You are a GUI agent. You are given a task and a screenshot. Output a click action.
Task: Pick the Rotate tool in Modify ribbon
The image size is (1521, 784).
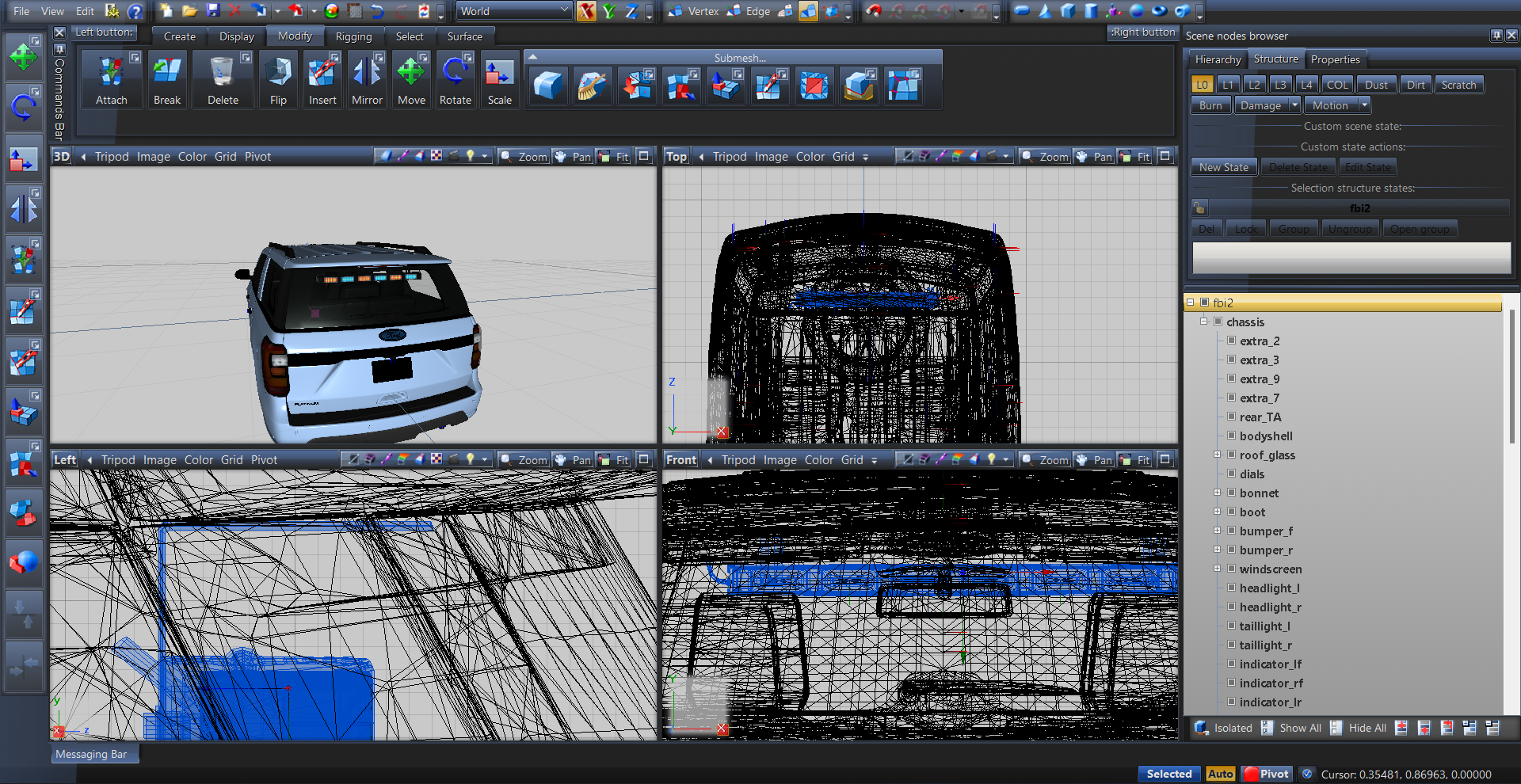click(455, 79)
